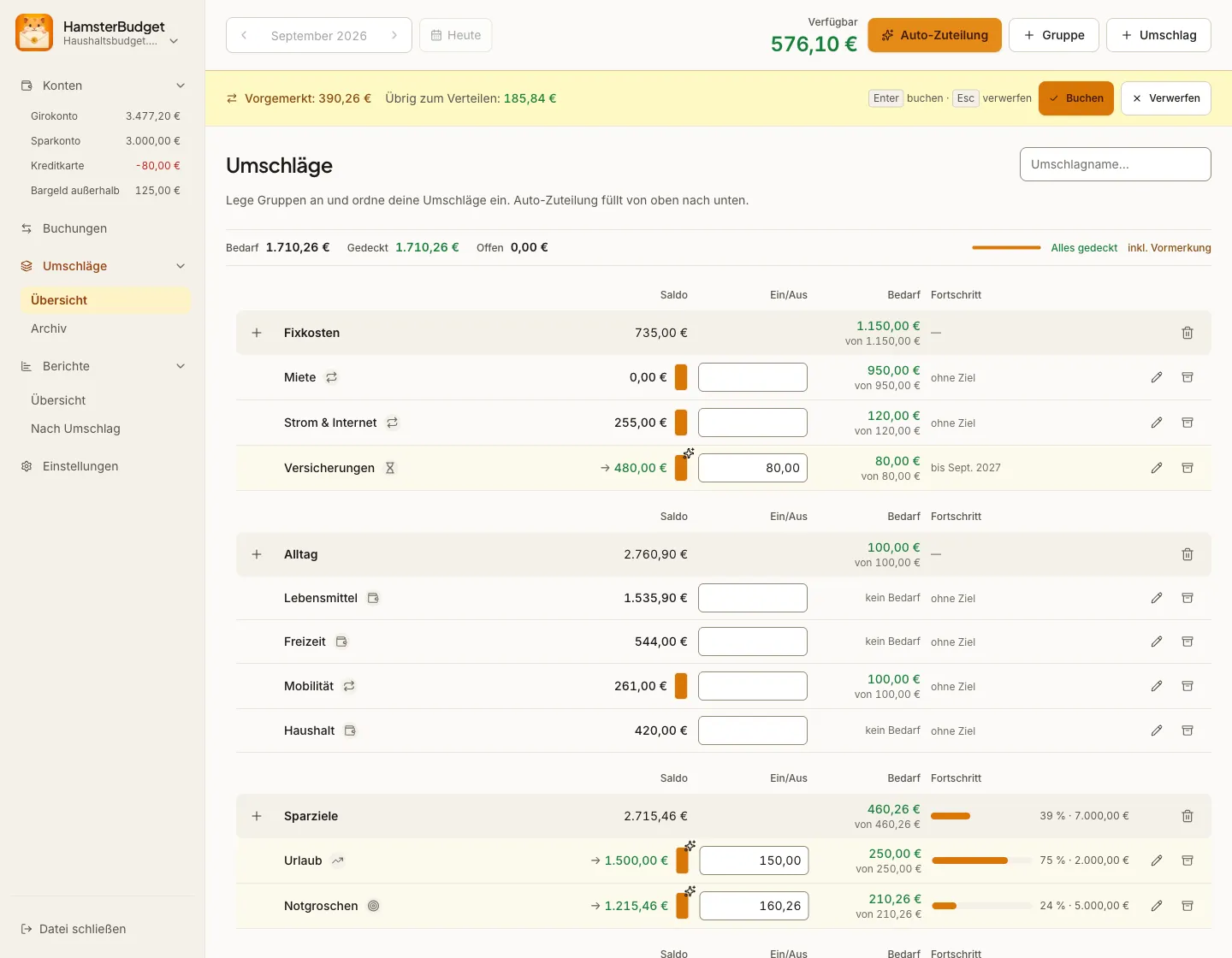Add an envelope to the Sparziele group
The image size is (1232, 958).
pyautogui.click(x=257, y=816)
